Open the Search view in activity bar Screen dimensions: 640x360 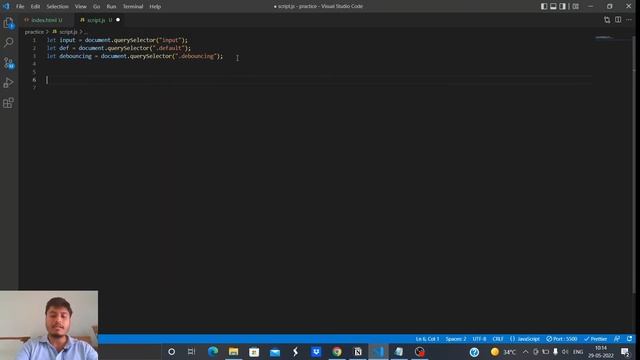coord(9,42)
